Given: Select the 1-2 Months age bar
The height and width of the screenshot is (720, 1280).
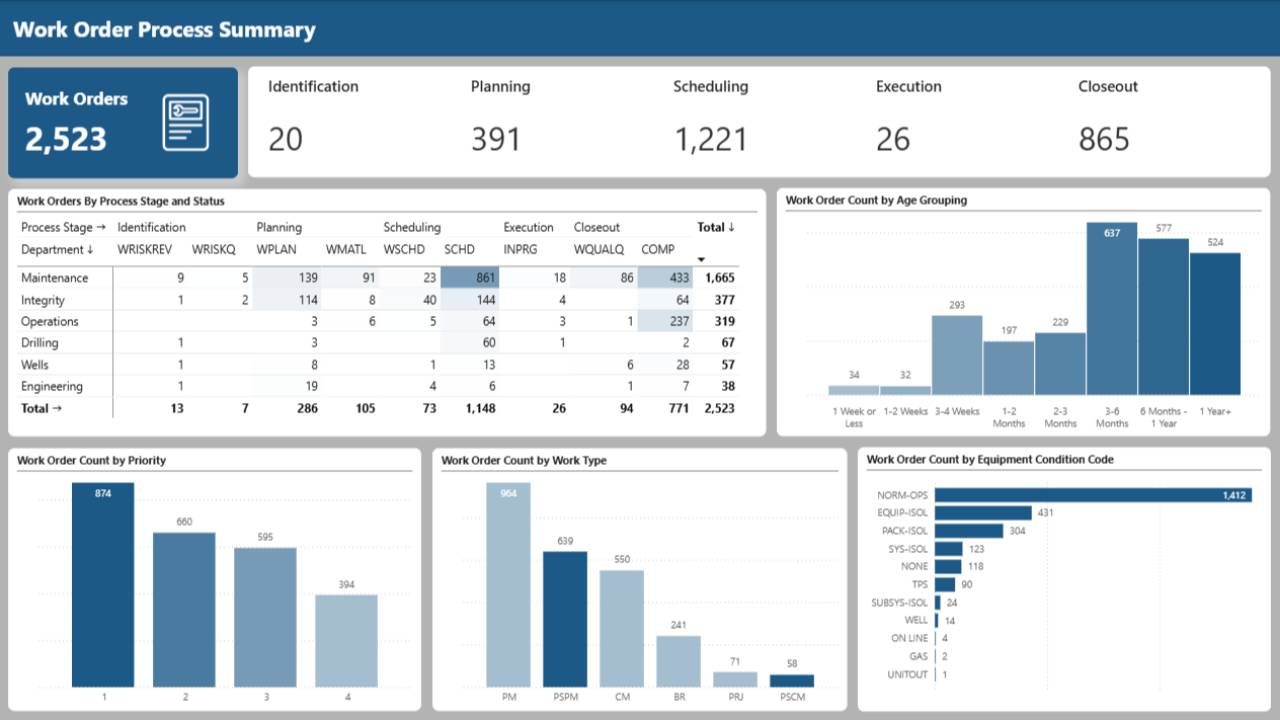Looking at the screenshot, I should point(1009,368).
